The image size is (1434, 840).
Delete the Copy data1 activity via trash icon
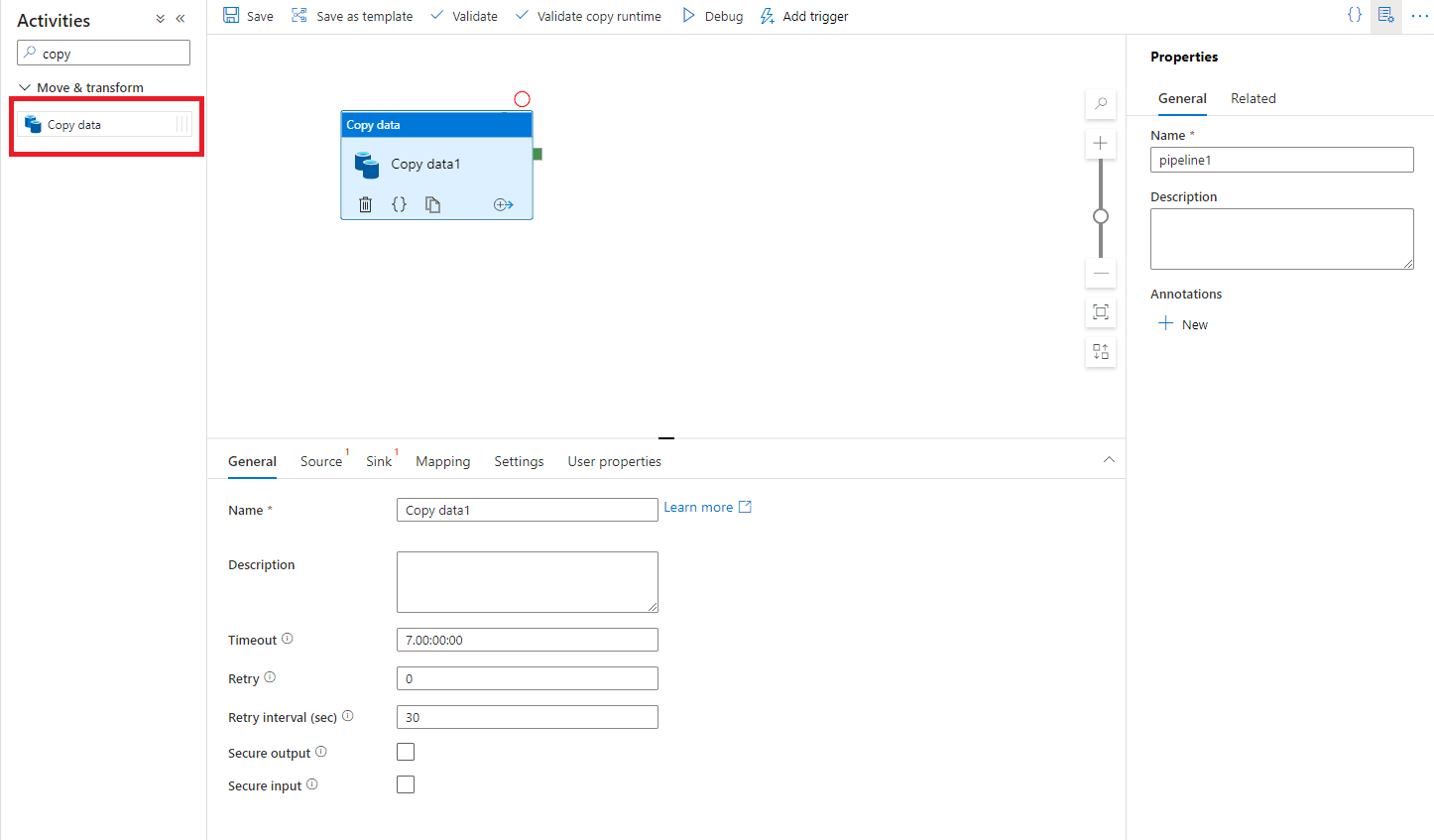tap(365, 204)
